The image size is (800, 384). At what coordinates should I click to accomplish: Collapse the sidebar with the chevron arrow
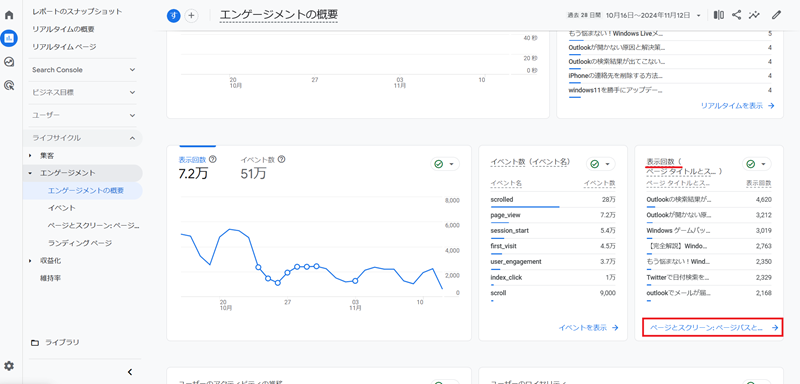(x=130, y=372)
